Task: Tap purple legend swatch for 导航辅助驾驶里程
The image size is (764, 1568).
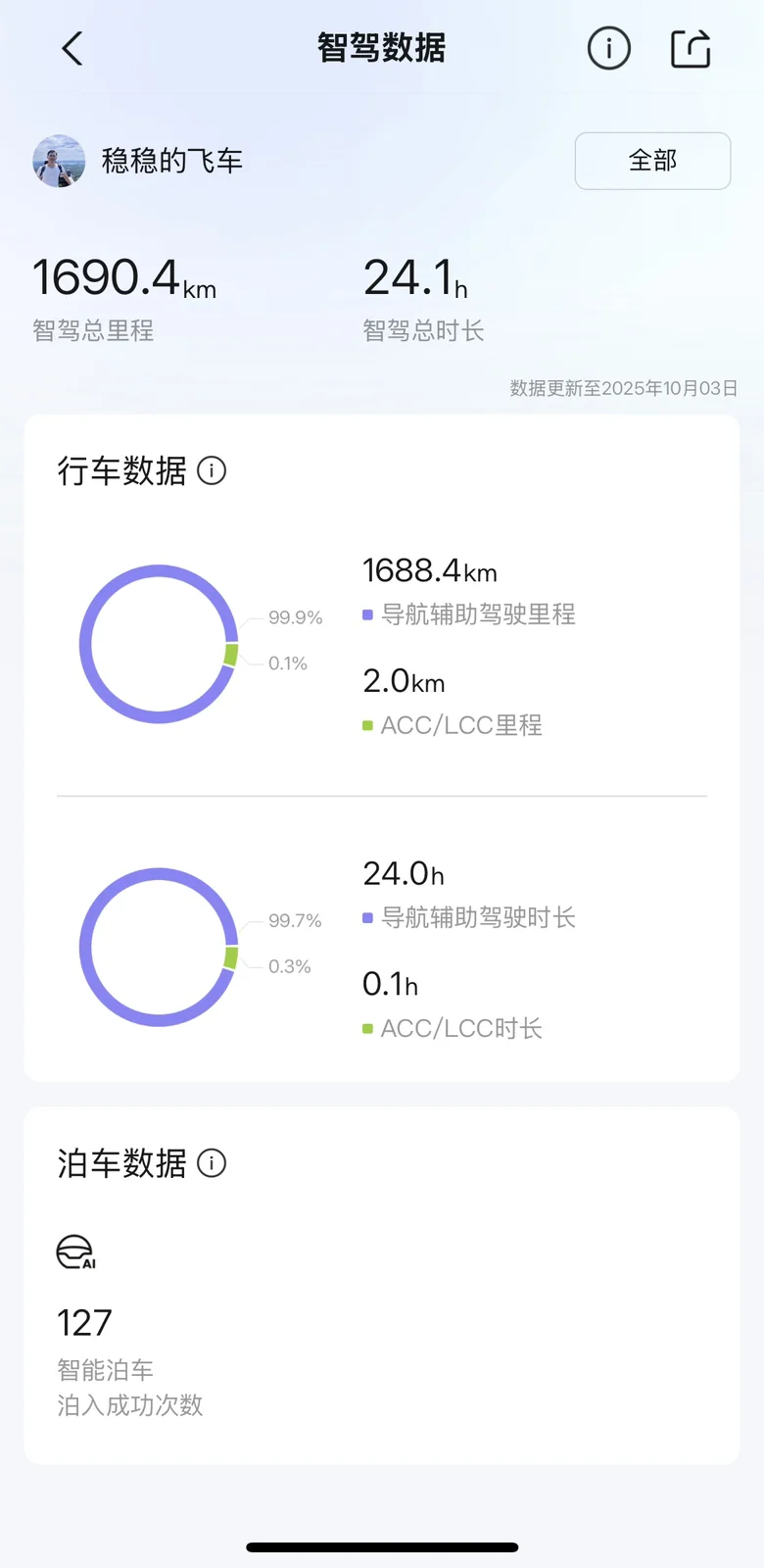Action: (367, 615)
